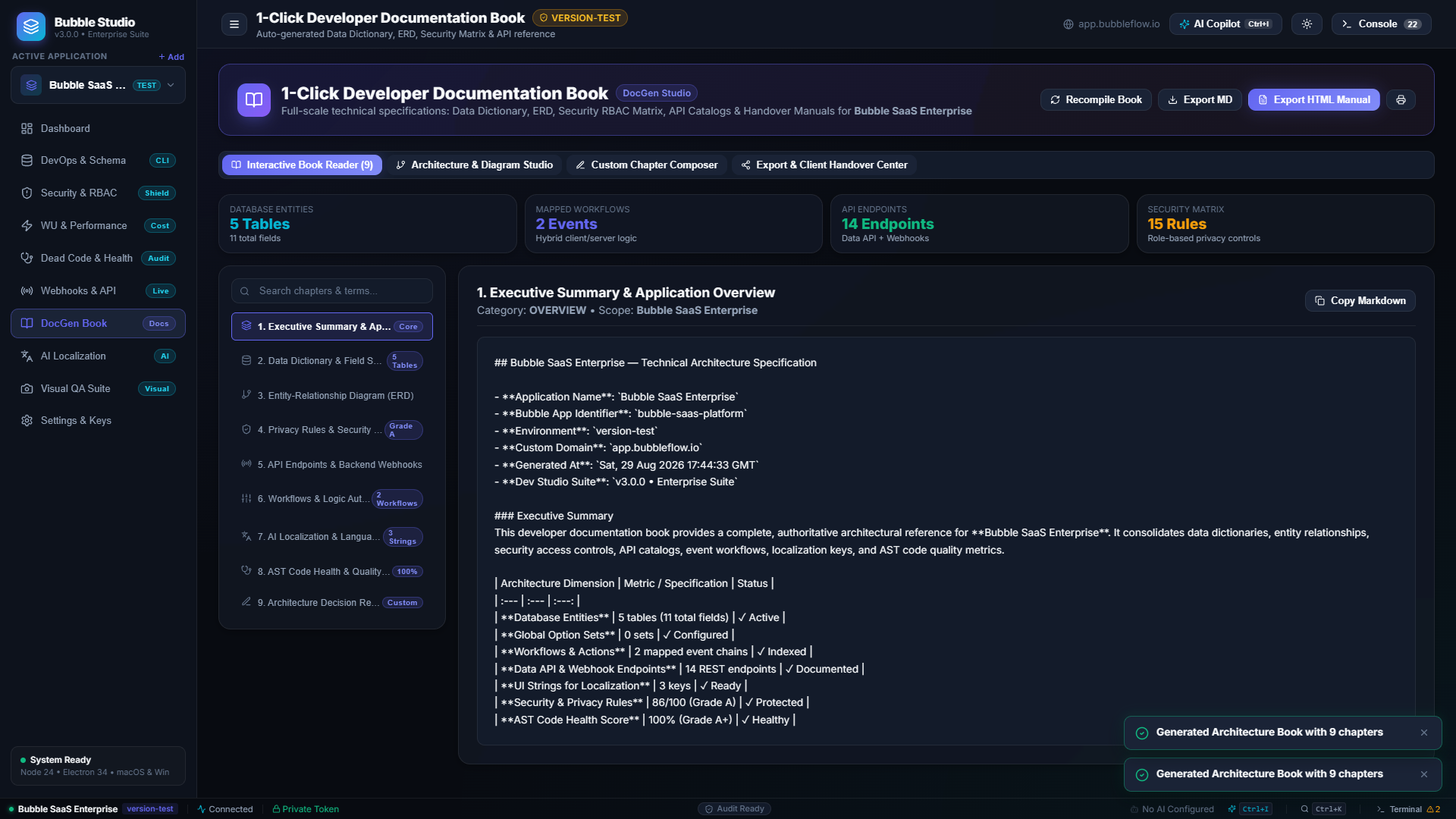Screen dimensions: 1456x819
Task: Open AI Copilot
Action: [1225, 24]
